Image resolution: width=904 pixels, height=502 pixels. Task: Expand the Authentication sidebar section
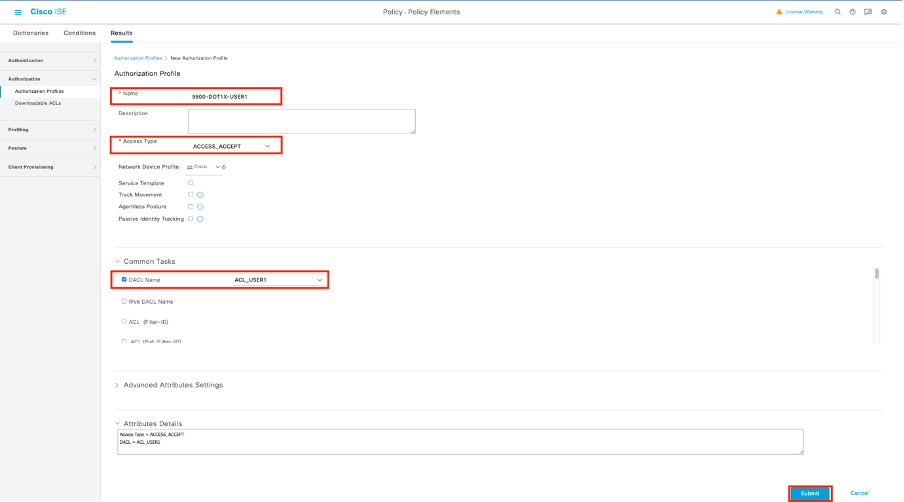pos(50,61)
